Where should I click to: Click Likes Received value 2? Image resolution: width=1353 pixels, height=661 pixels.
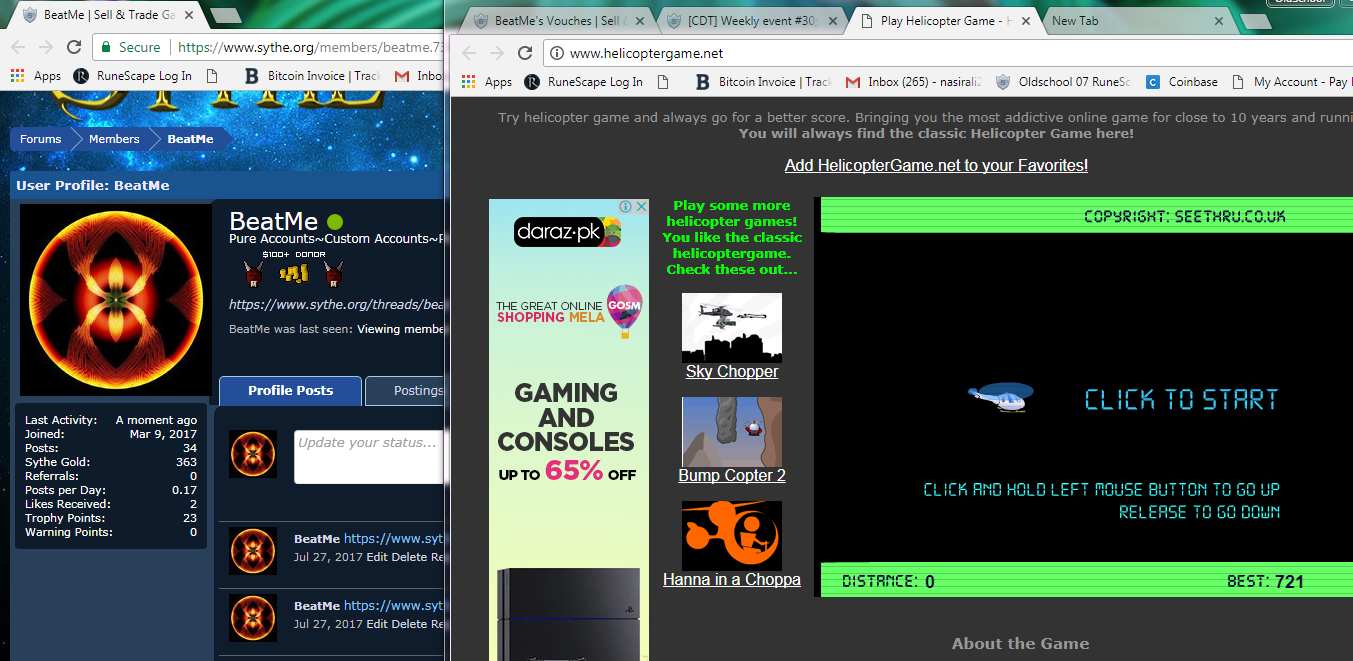(x=194, y=504)
